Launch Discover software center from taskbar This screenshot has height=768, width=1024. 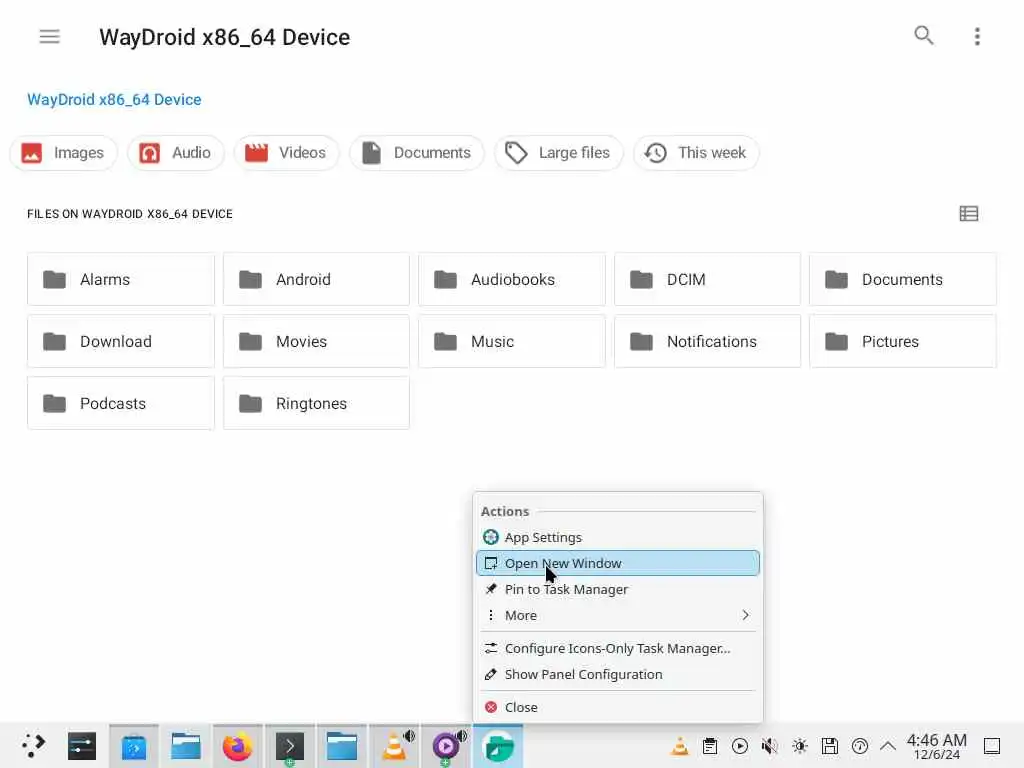click(x=134, y=746)
